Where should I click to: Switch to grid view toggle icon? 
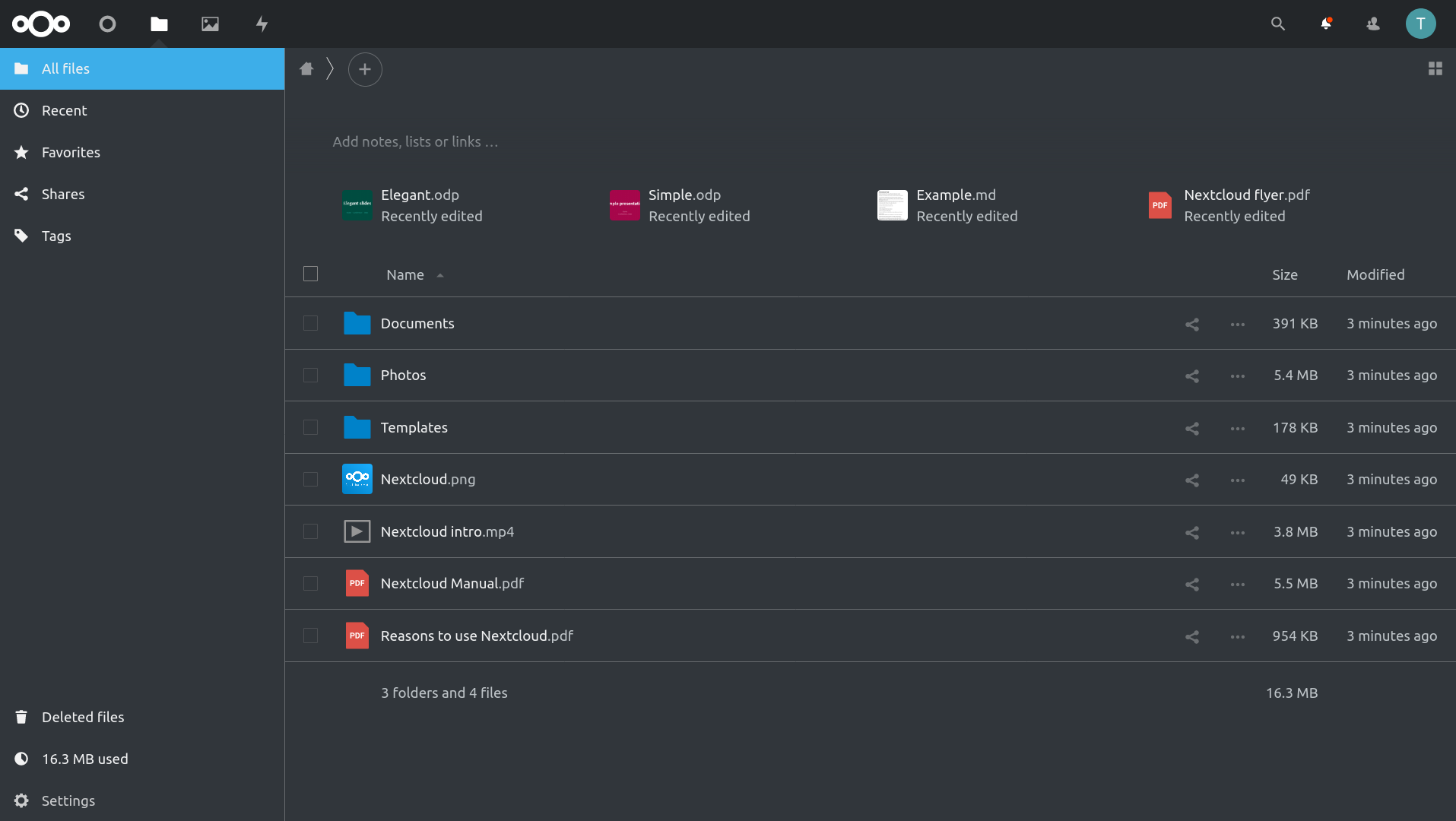pos(1435,69)
